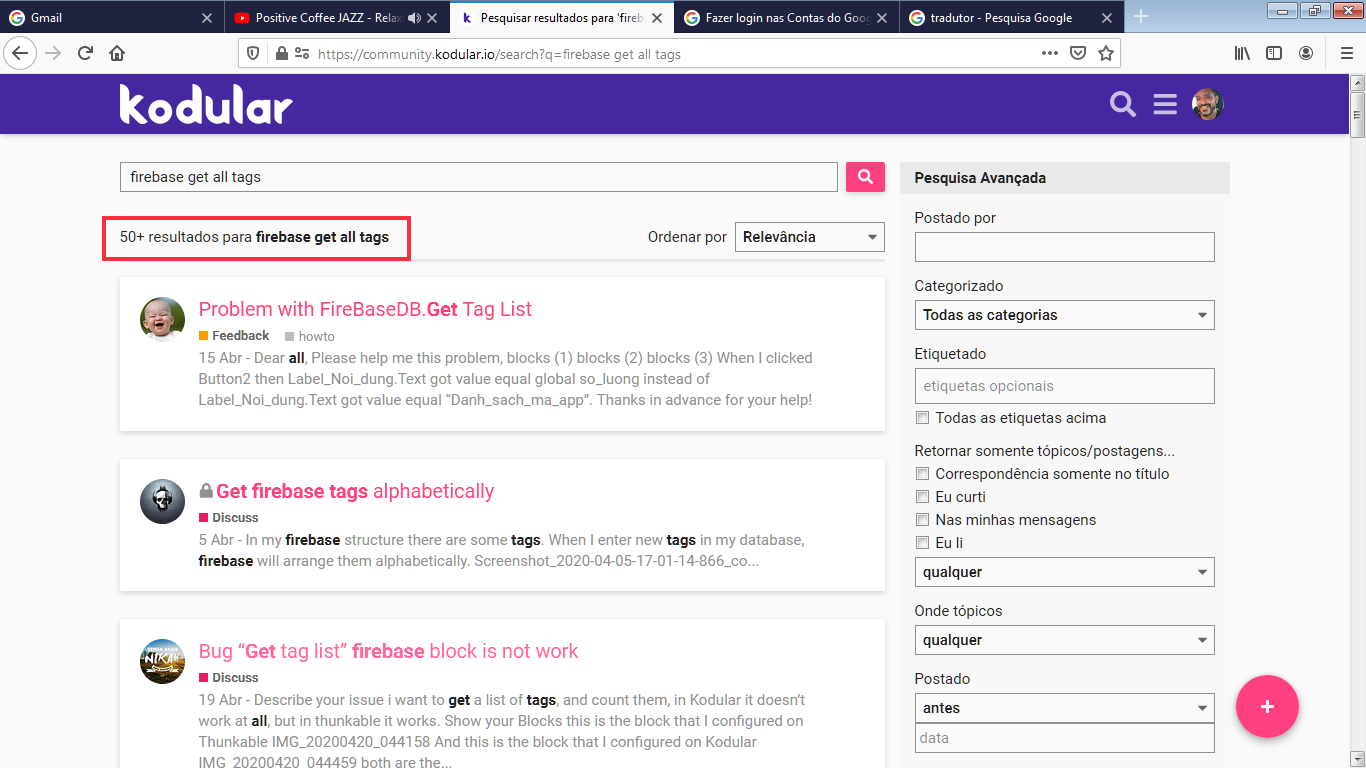Click Discuss category under the Bug topic
The width and height of the screenshot is (1366, 768).
point(229,678)
